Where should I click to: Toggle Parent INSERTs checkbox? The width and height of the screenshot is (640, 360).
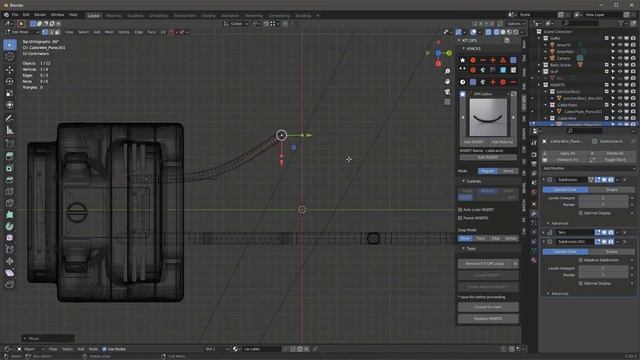point(460,218)
